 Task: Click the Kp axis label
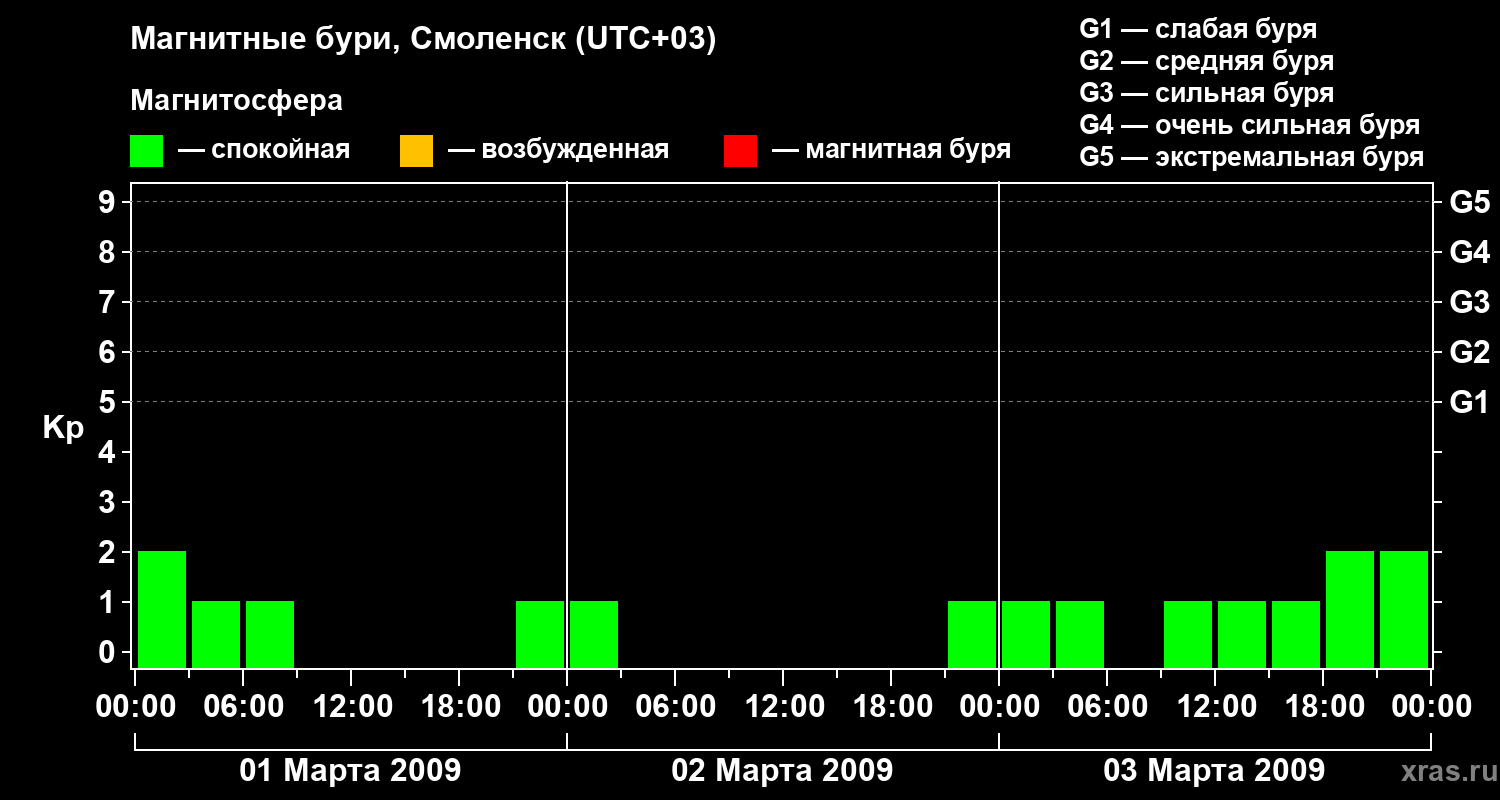coord(63,428)
